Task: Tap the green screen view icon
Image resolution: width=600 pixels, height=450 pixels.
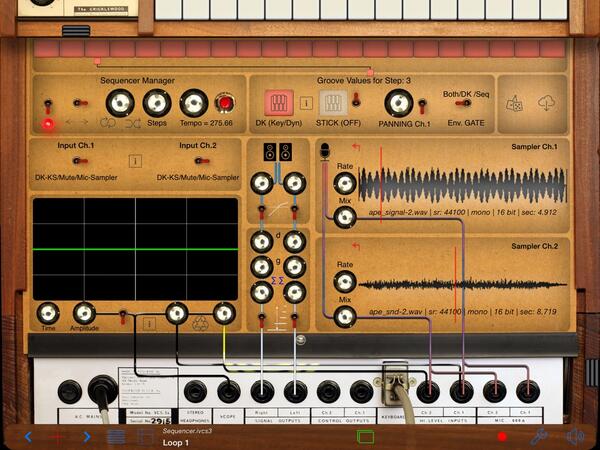Action: coord(365,437)
